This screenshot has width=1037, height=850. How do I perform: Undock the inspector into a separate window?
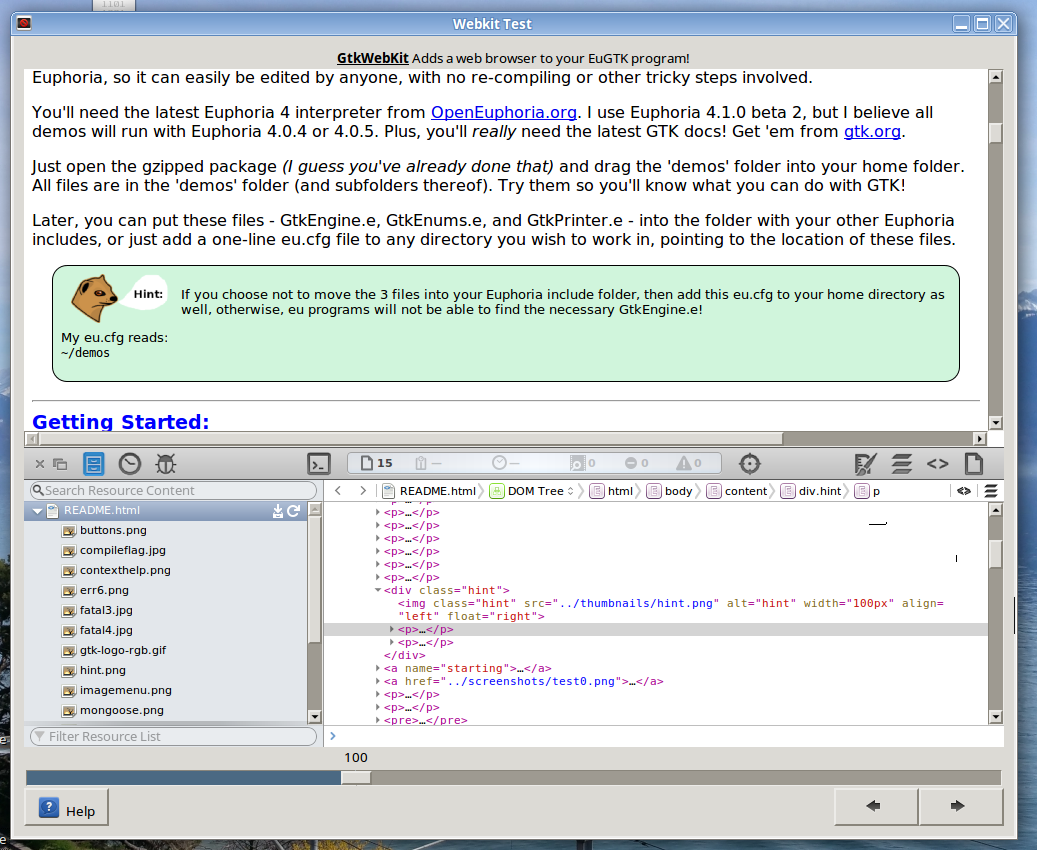pyautogui.click(x=60, y=463)
